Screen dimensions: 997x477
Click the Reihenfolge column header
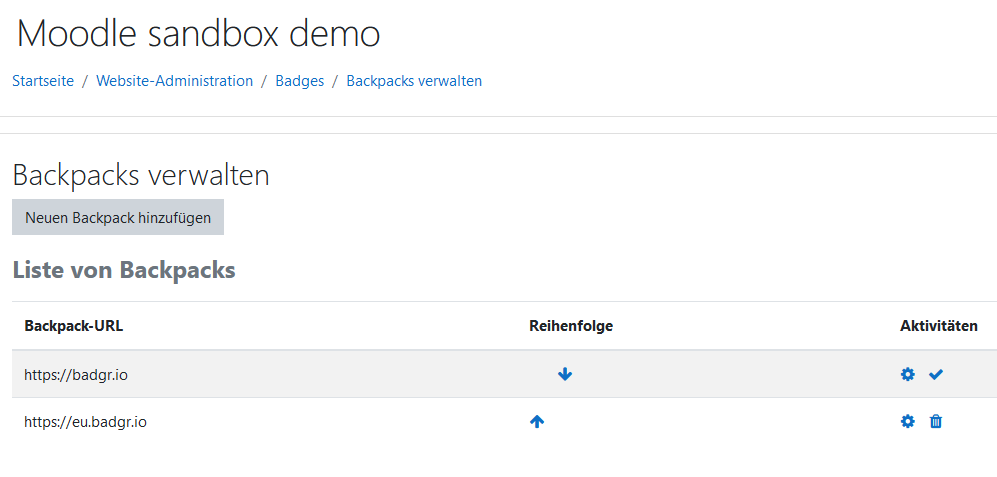coord(571,326)
